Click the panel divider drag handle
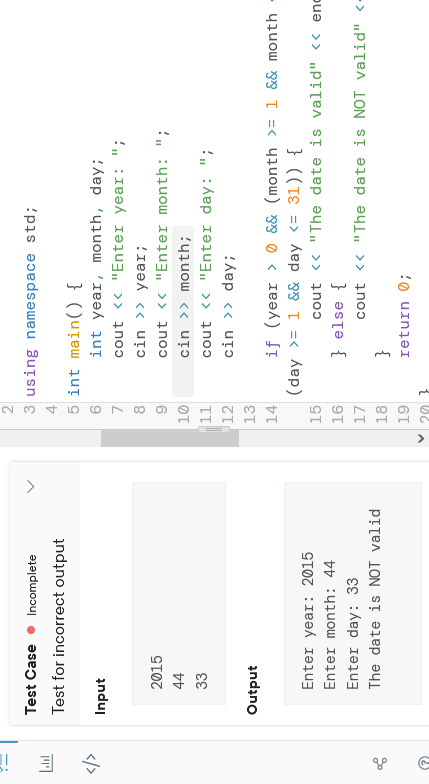 point(214,430)
